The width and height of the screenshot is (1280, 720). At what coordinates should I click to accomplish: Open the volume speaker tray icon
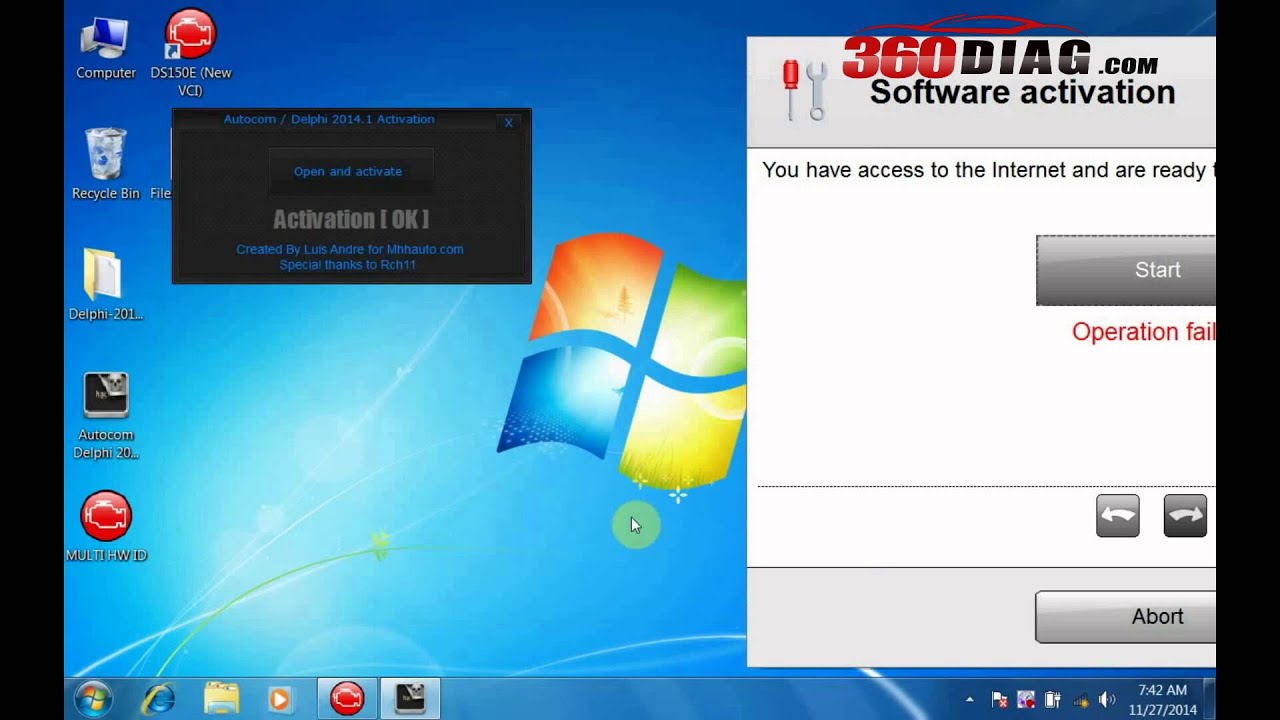1106,700
